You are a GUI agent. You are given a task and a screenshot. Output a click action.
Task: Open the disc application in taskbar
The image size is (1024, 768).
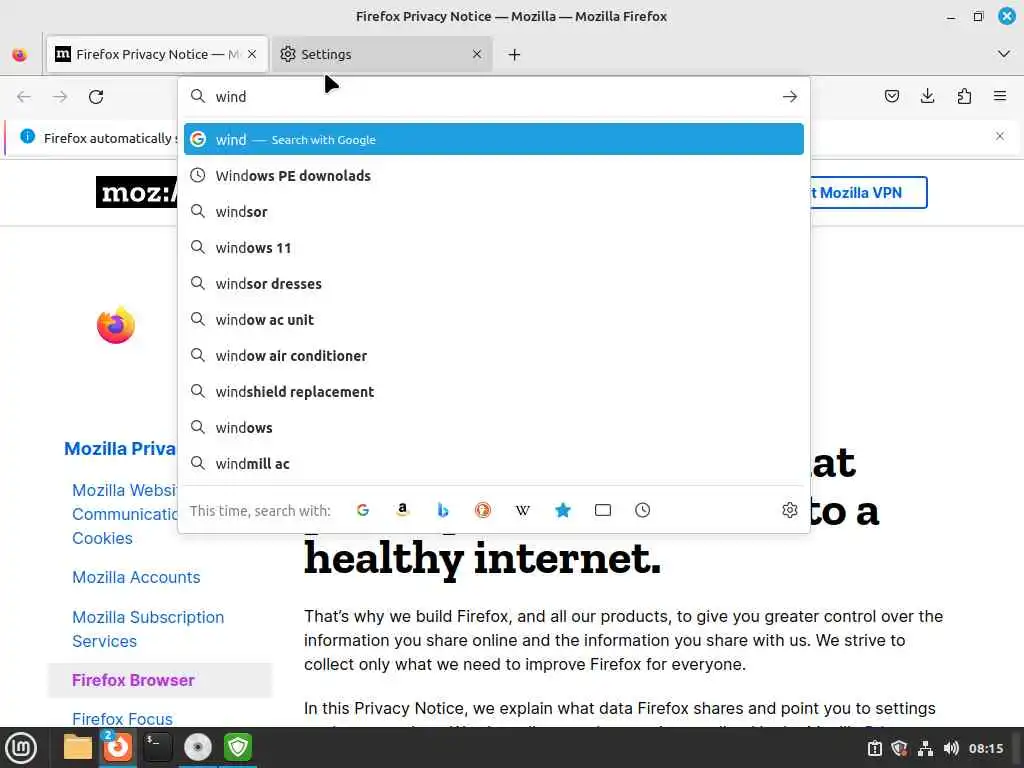coord(197,747)
